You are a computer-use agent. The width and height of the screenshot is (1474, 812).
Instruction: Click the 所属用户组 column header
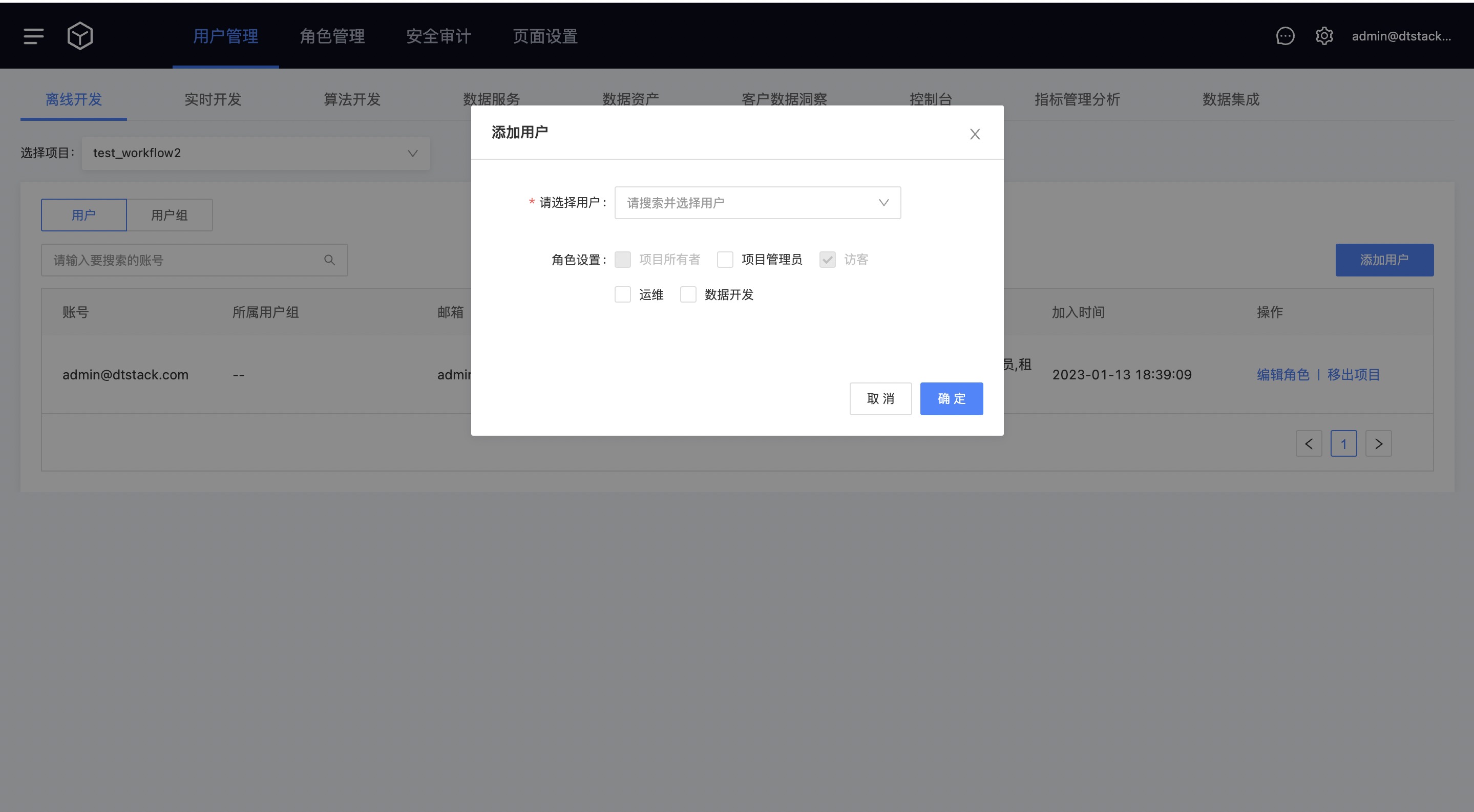coord(265,312)
